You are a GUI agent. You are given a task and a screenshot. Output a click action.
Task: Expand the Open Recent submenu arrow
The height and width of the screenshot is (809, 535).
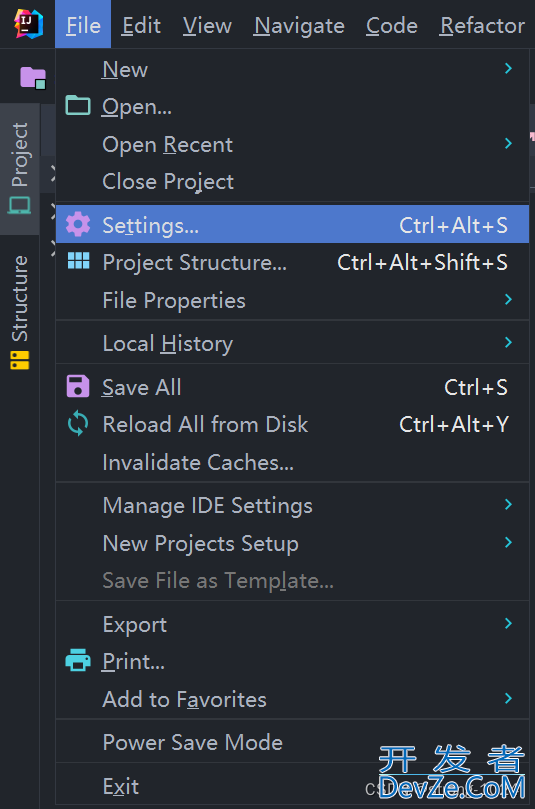[x=508, y=143]
